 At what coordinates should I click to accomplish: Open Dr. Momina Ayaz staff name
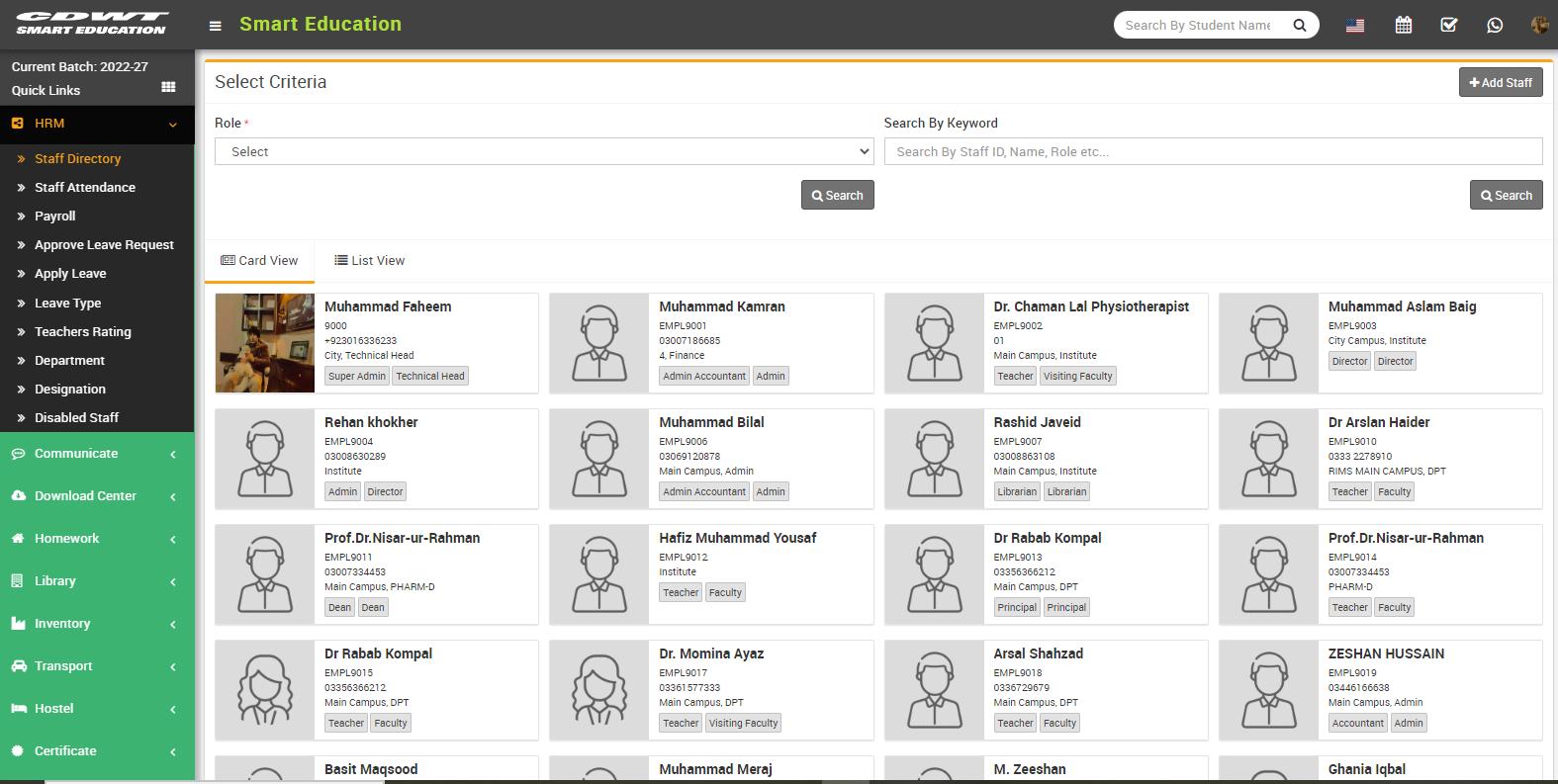[711, 654]
